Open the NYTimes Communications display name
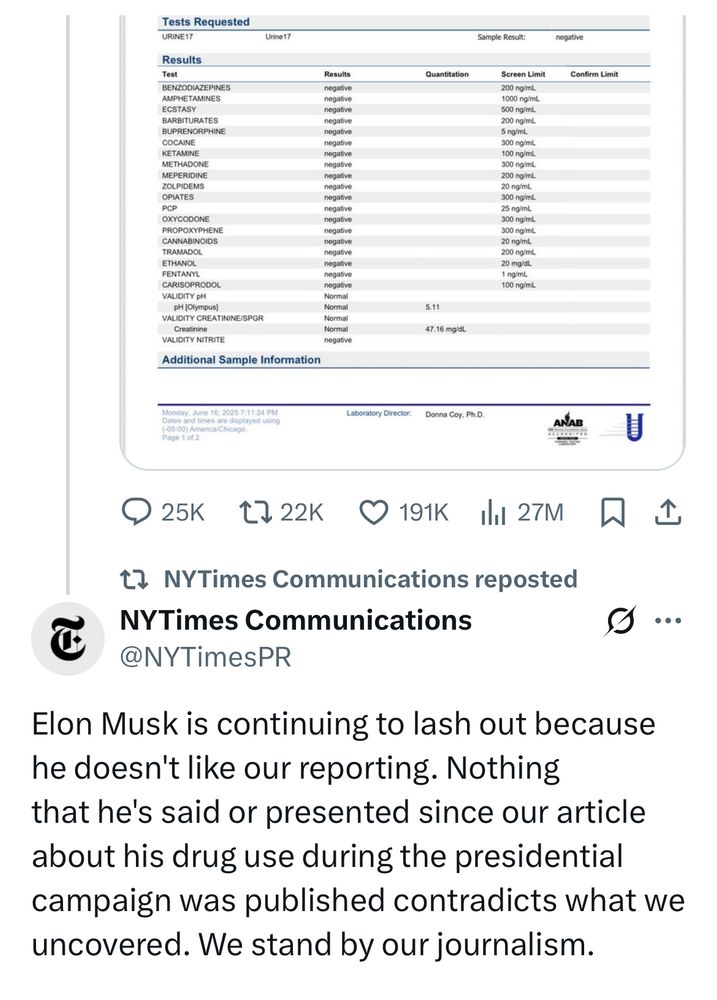Image resolution: width=717 pixels, height=1000 pixels. pos(295,620)
